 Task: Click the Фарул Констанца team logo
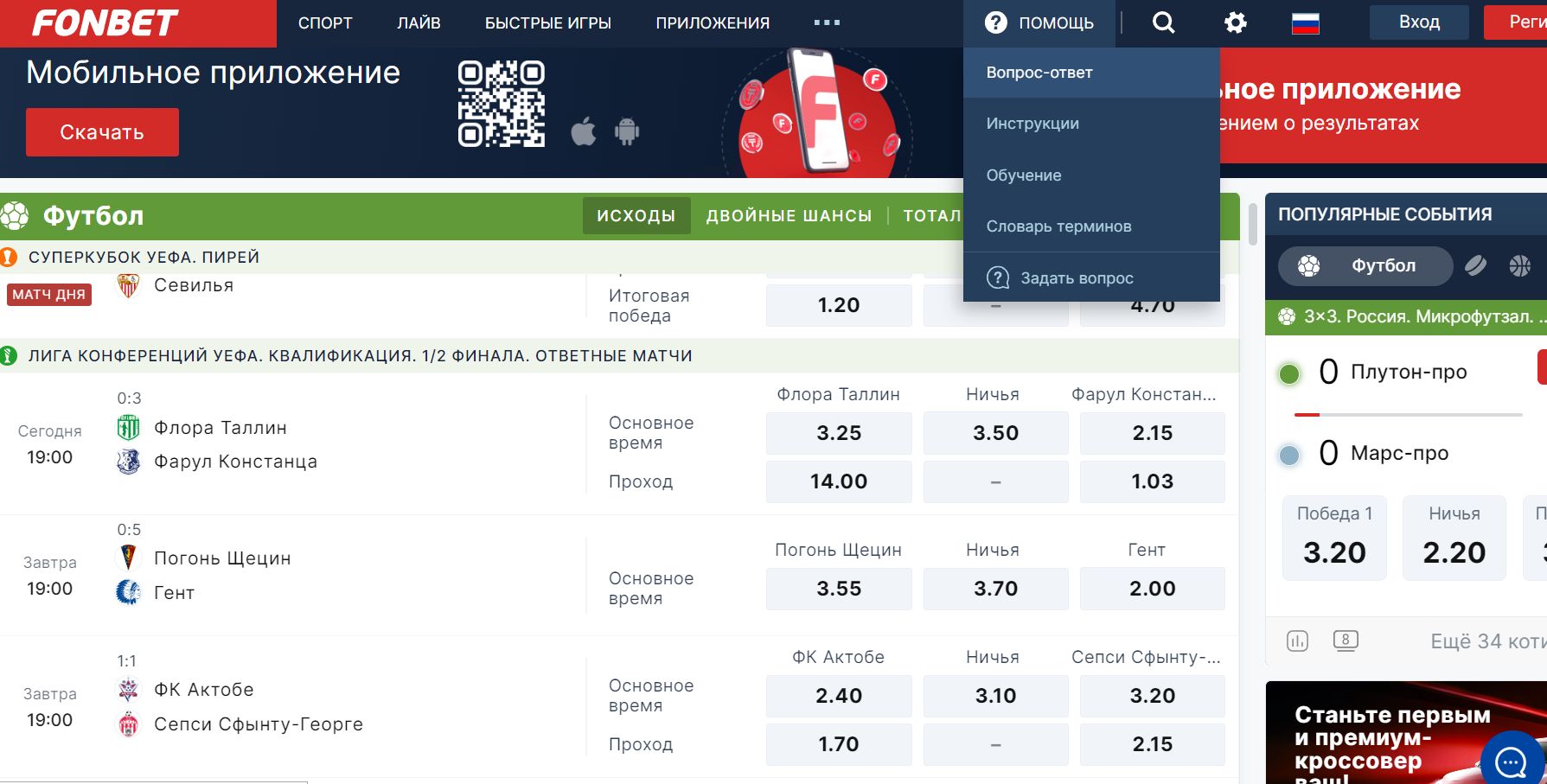point(128,462)
